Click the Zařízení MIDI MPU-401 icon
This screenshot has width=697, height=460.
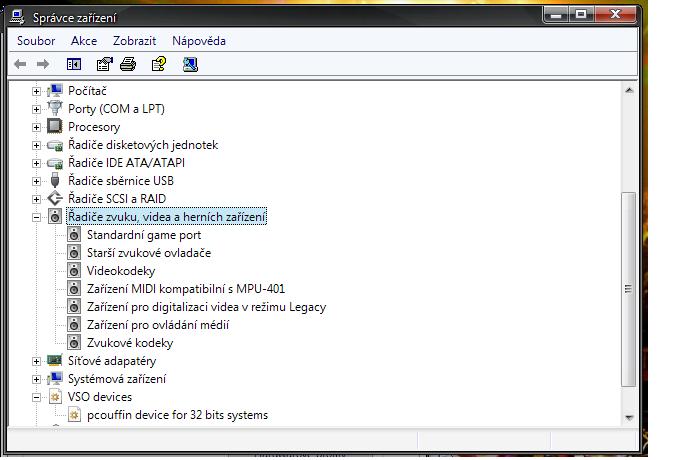(74, 289)
